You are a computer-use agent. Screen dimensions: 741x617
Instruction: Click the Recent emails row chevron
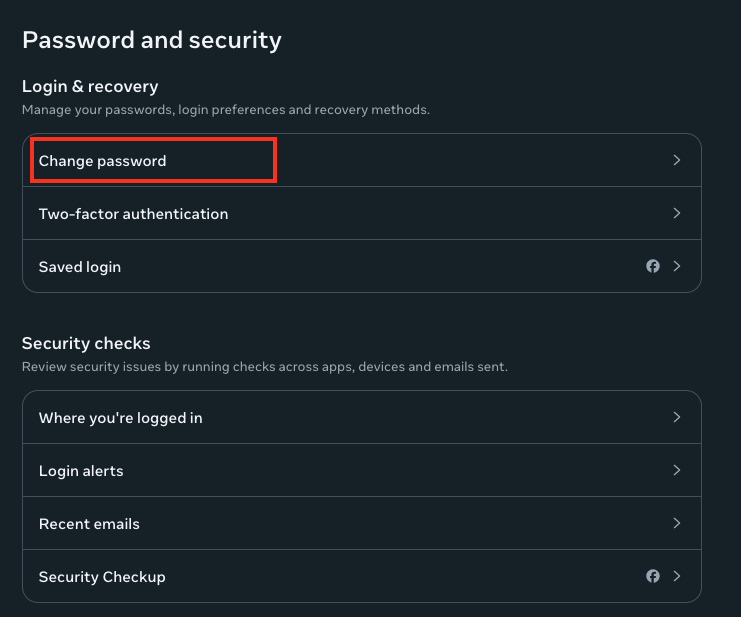click(677, 523)
